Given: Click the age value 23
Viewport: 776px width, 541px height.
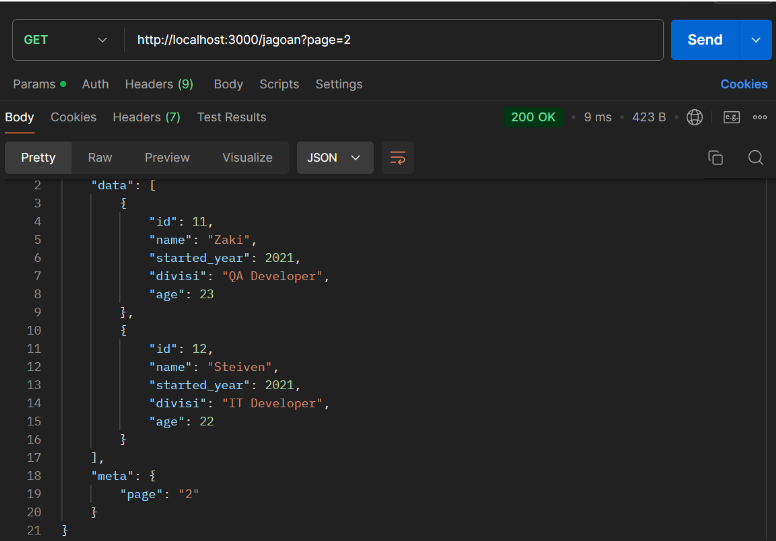Looking at the screenshot, I should coord(206,295).
